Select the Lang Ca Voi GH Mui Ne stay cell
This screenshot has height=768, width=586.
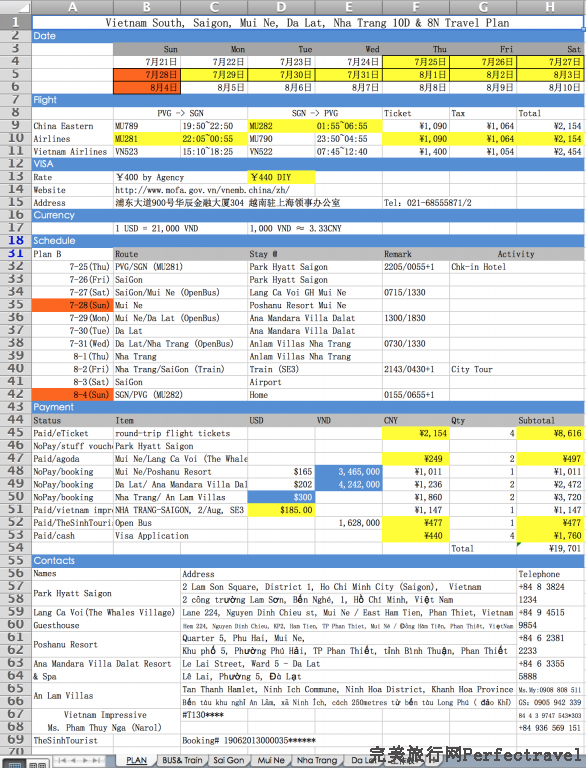pos(315,292)
